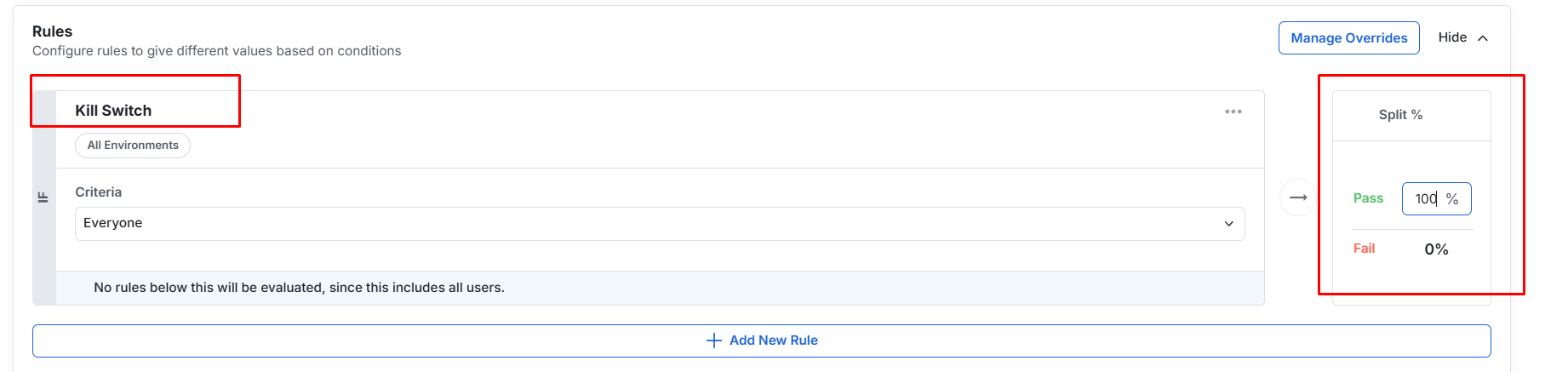This screenshot has width=1568, height=372.
Task: Expand the Everyone criteria dropdown arrow
Action: click(1228, 224)
